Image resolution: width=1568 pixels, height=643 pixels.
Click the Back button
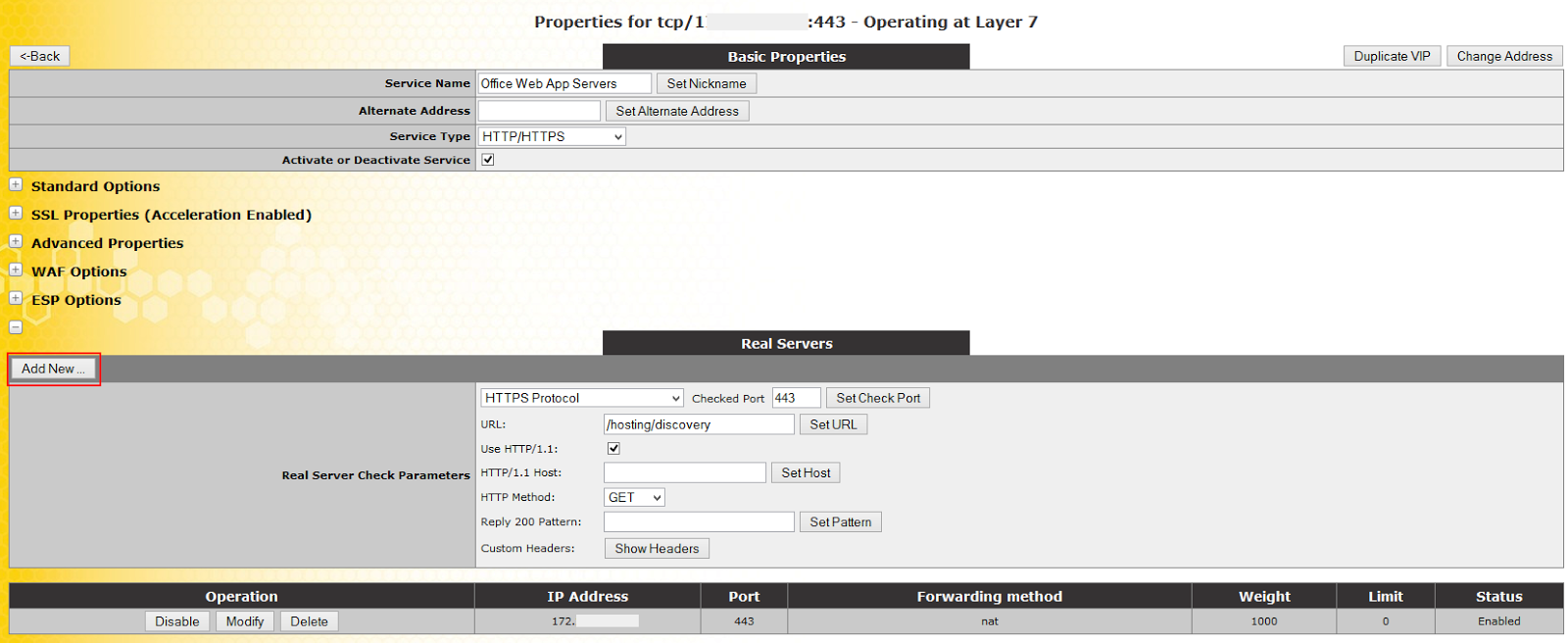[x=40, y=57]
